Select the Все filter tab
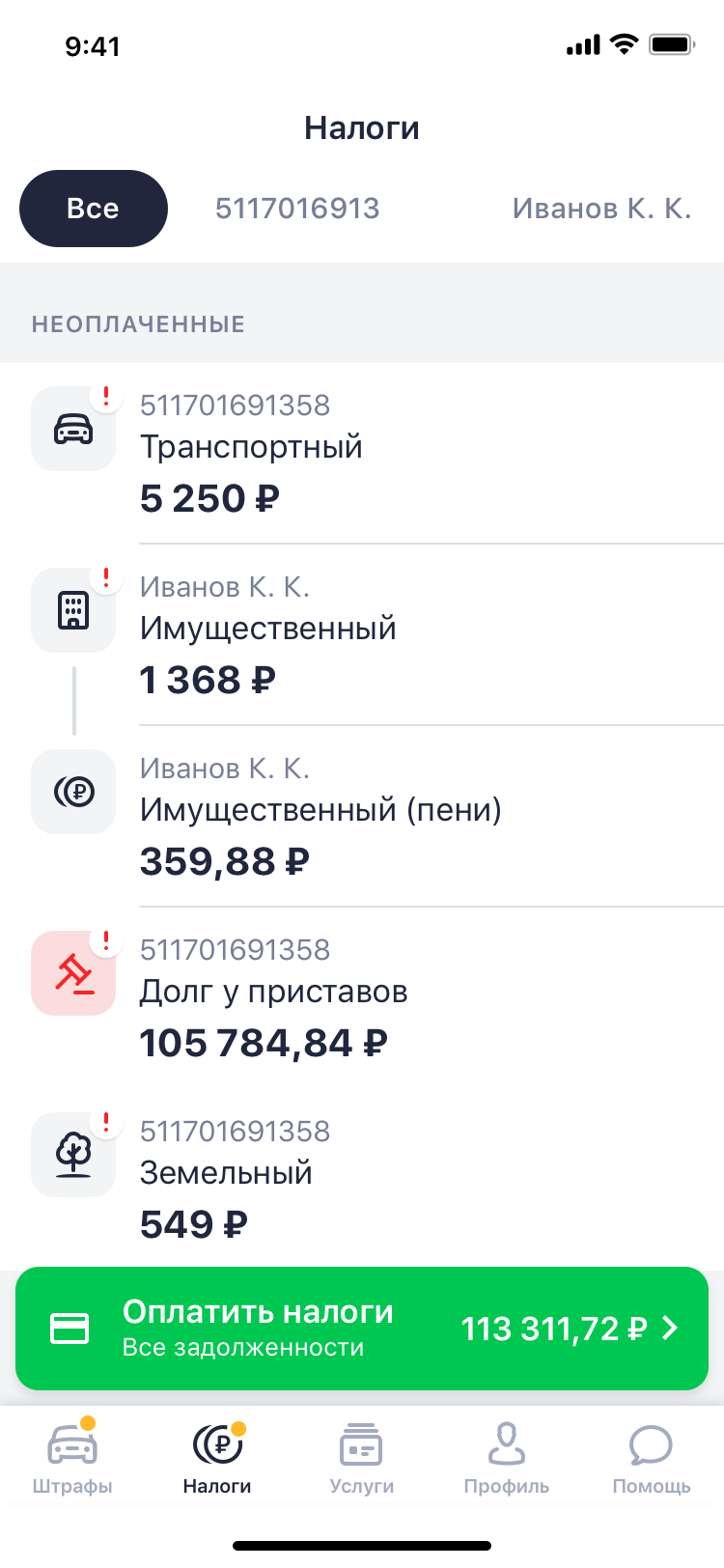 [94, 209]
